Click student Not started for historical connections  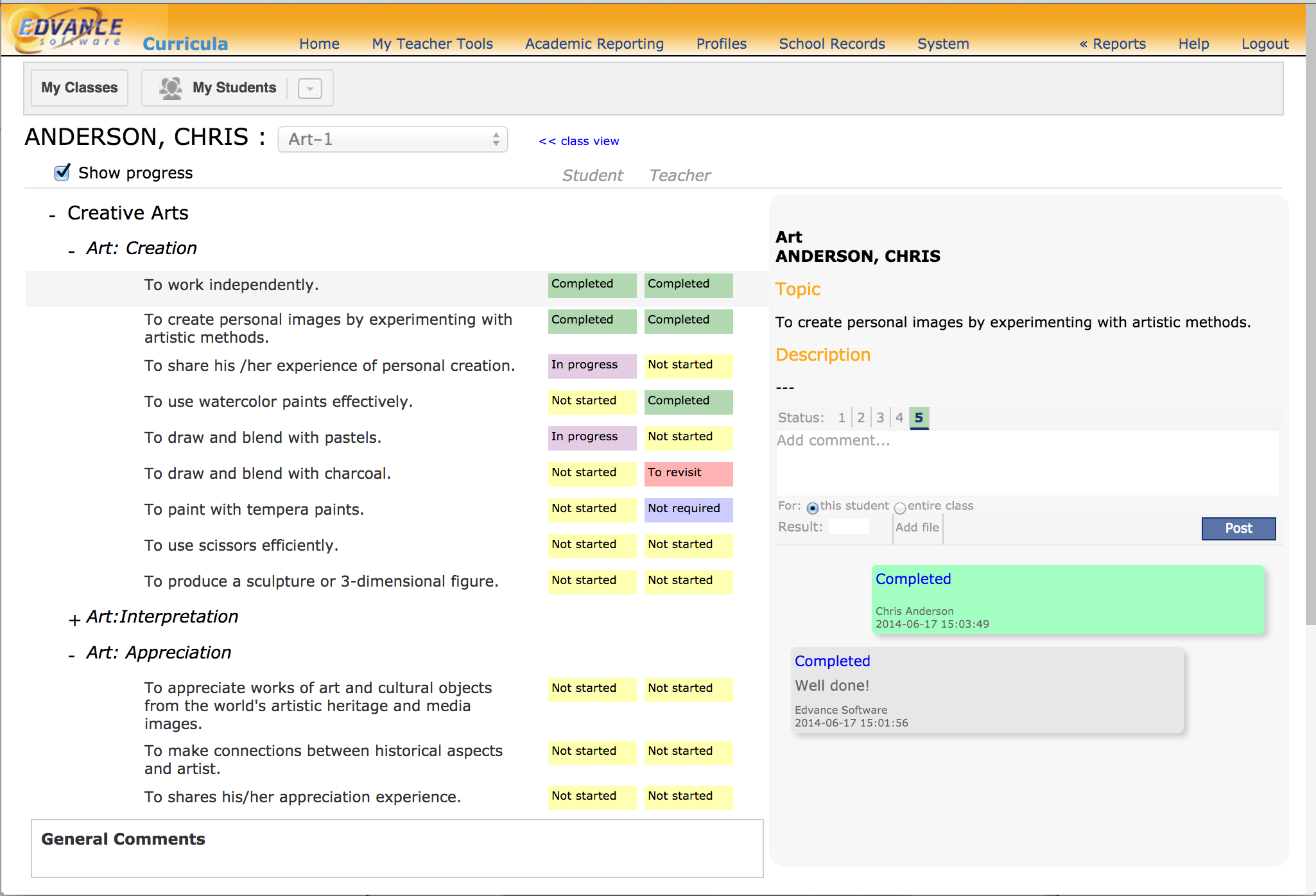pyautogui.click(x=592, y=752)
